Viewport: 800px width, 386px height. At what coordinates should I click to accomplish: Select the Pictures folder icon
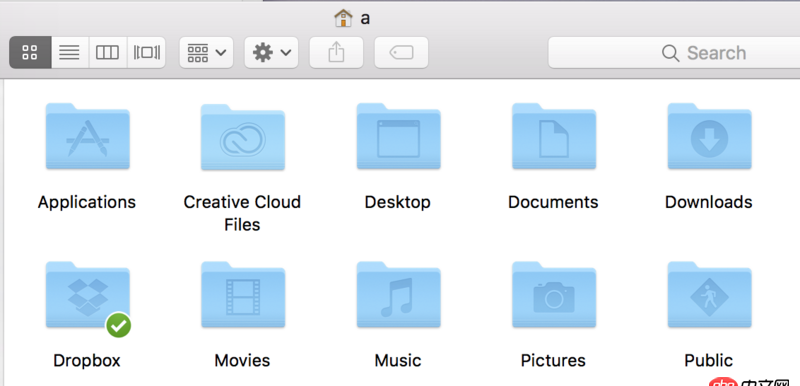click(x=554, y=295)
